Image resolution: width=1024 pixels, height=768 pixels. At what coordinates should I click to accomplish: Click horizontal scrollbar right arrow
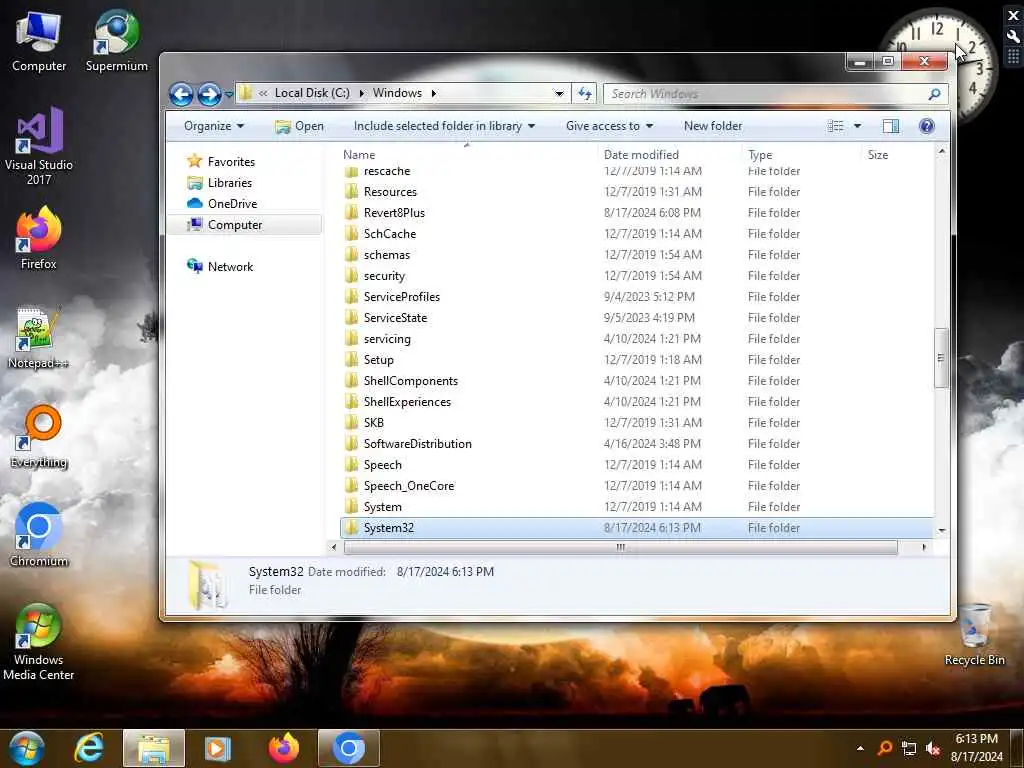[923, 547]
